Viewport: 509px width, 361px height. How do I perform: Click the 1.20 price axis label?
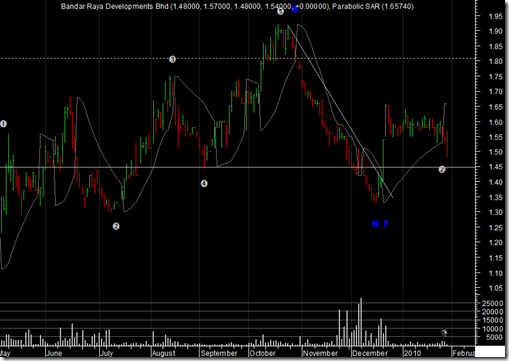tap(496, 243)
